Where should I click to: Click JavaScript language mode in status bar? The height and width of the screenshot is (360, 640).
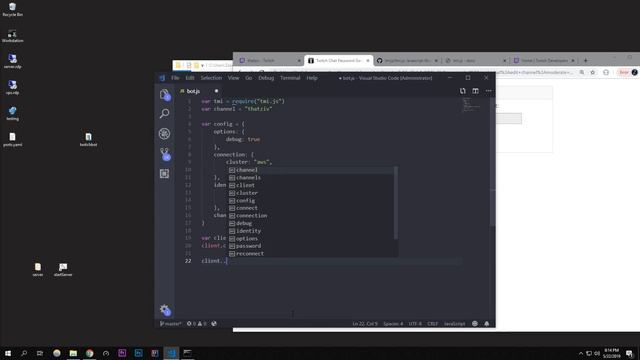[x=454, y=324]
